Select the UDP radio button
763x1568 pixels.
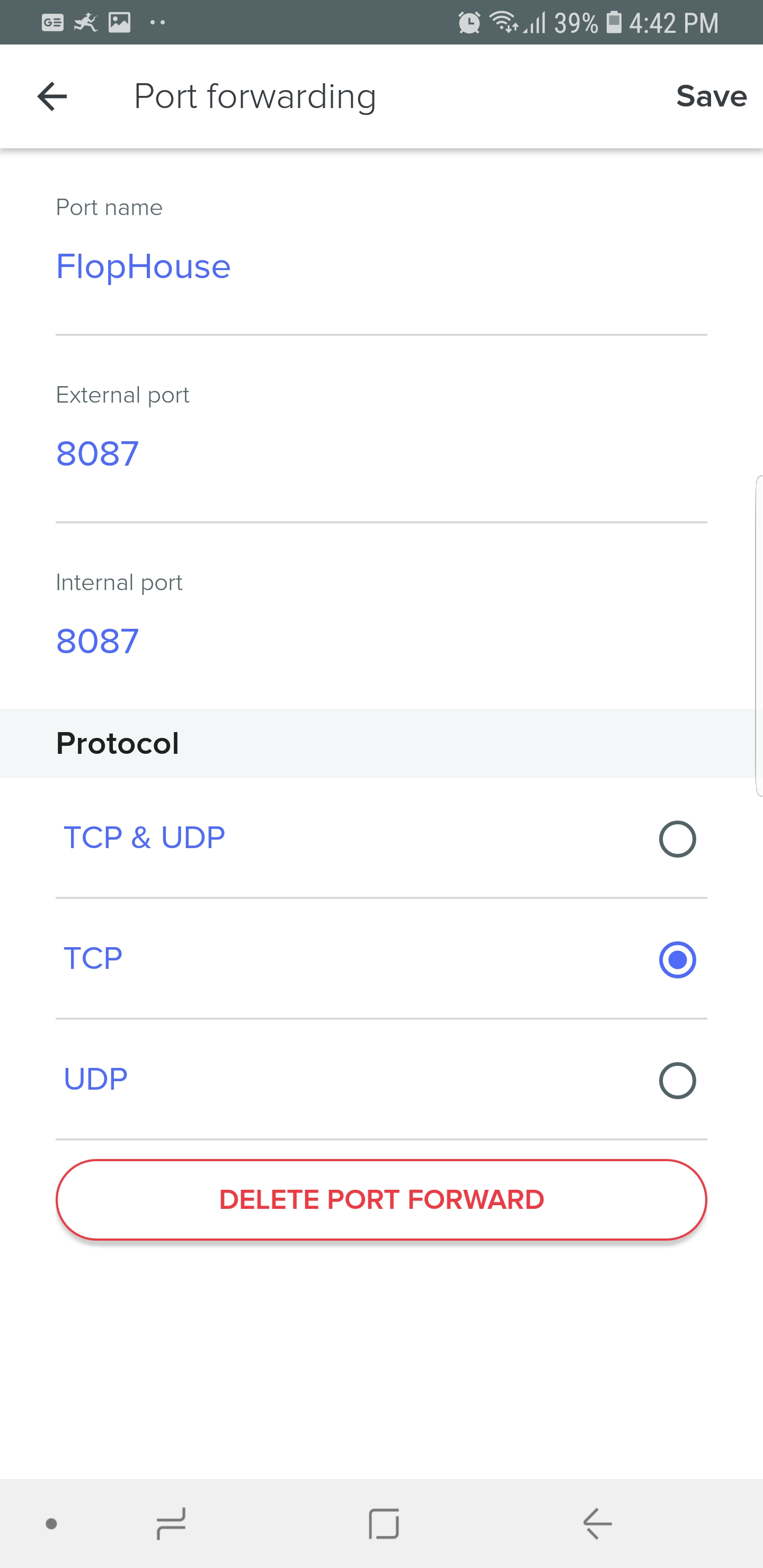(x=677, y=1081)
